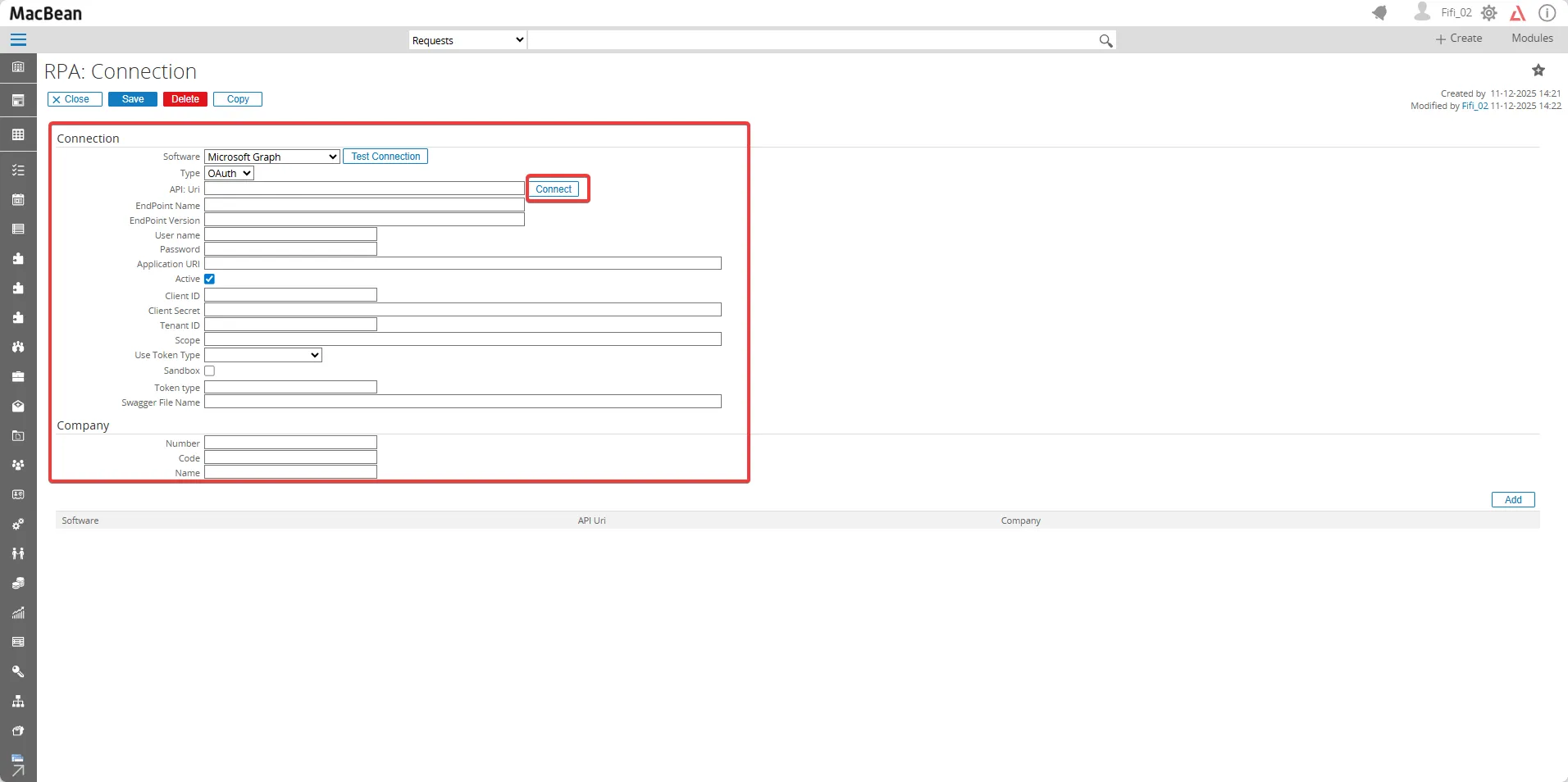Uncheck the Active checkbox
The image size is (1568, 782).
210,280
